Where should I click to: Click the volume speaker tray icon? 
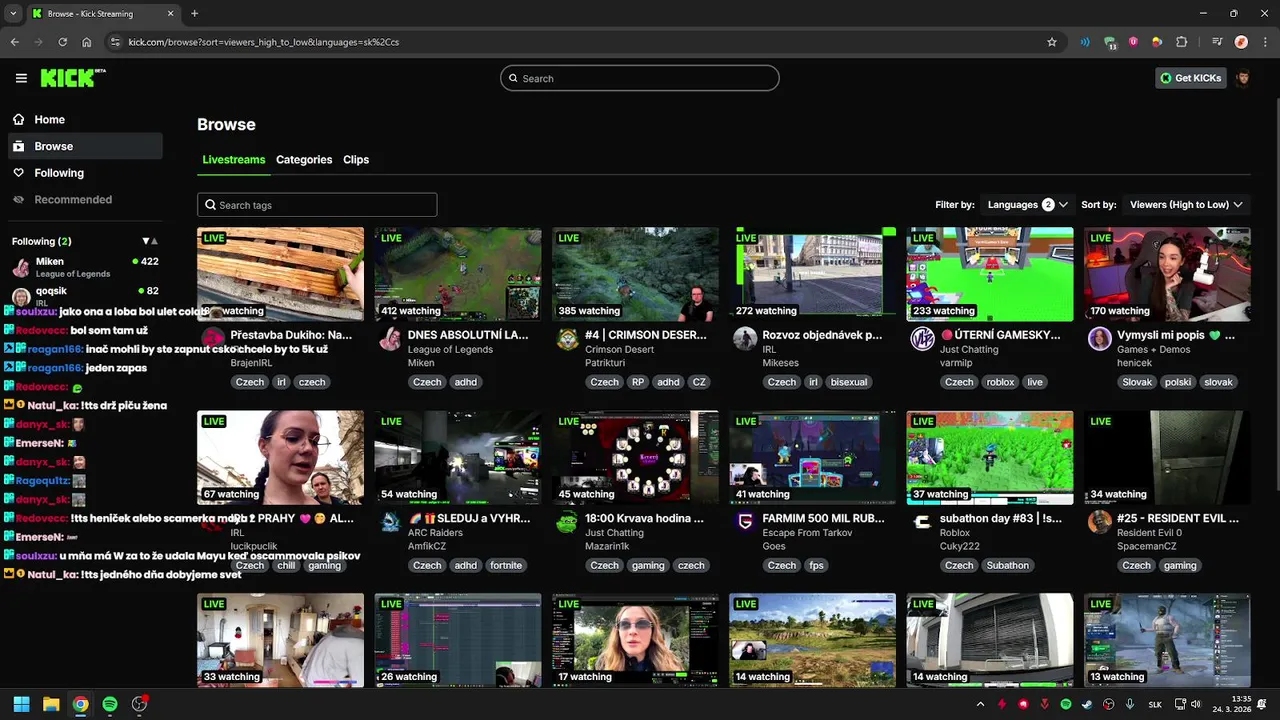coord(1196,704)
